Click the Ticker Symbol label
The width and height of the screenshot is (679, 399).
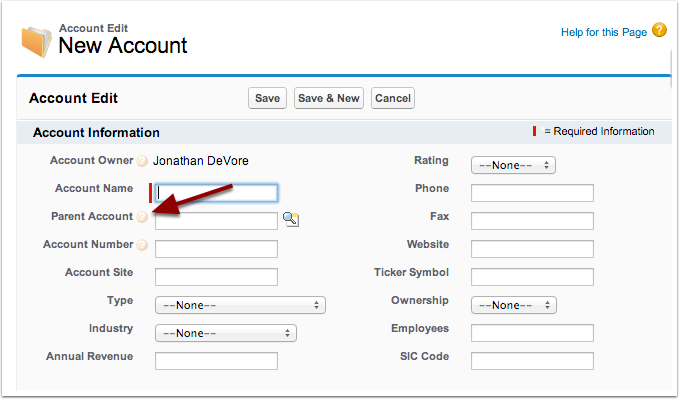(x=411, y=272)
